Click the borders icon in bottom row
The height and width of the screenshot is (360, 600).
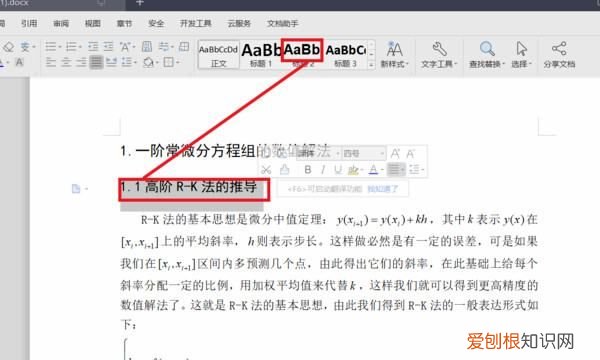coord(168,62)
